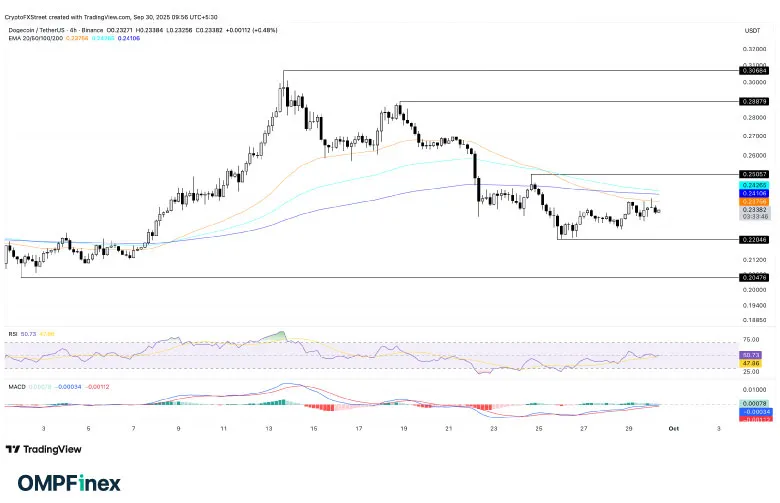Select the orange EMA price tag on axis

pos(753,202)
